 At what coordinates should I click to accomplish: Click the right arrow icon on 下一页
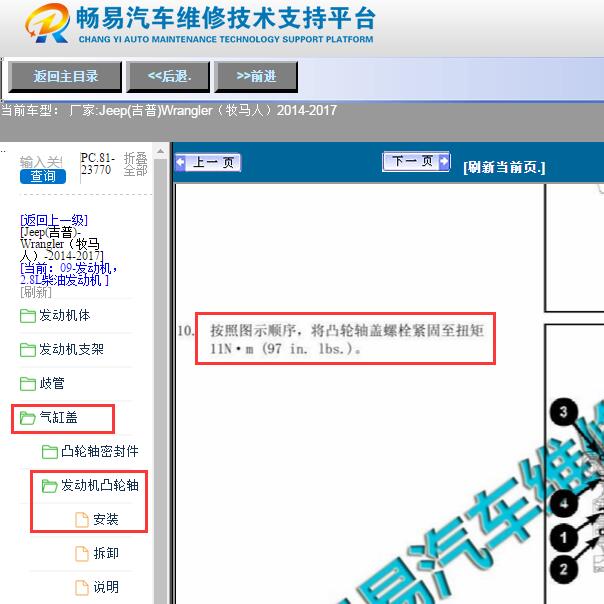pyautogui.click(x=444, y=161)
